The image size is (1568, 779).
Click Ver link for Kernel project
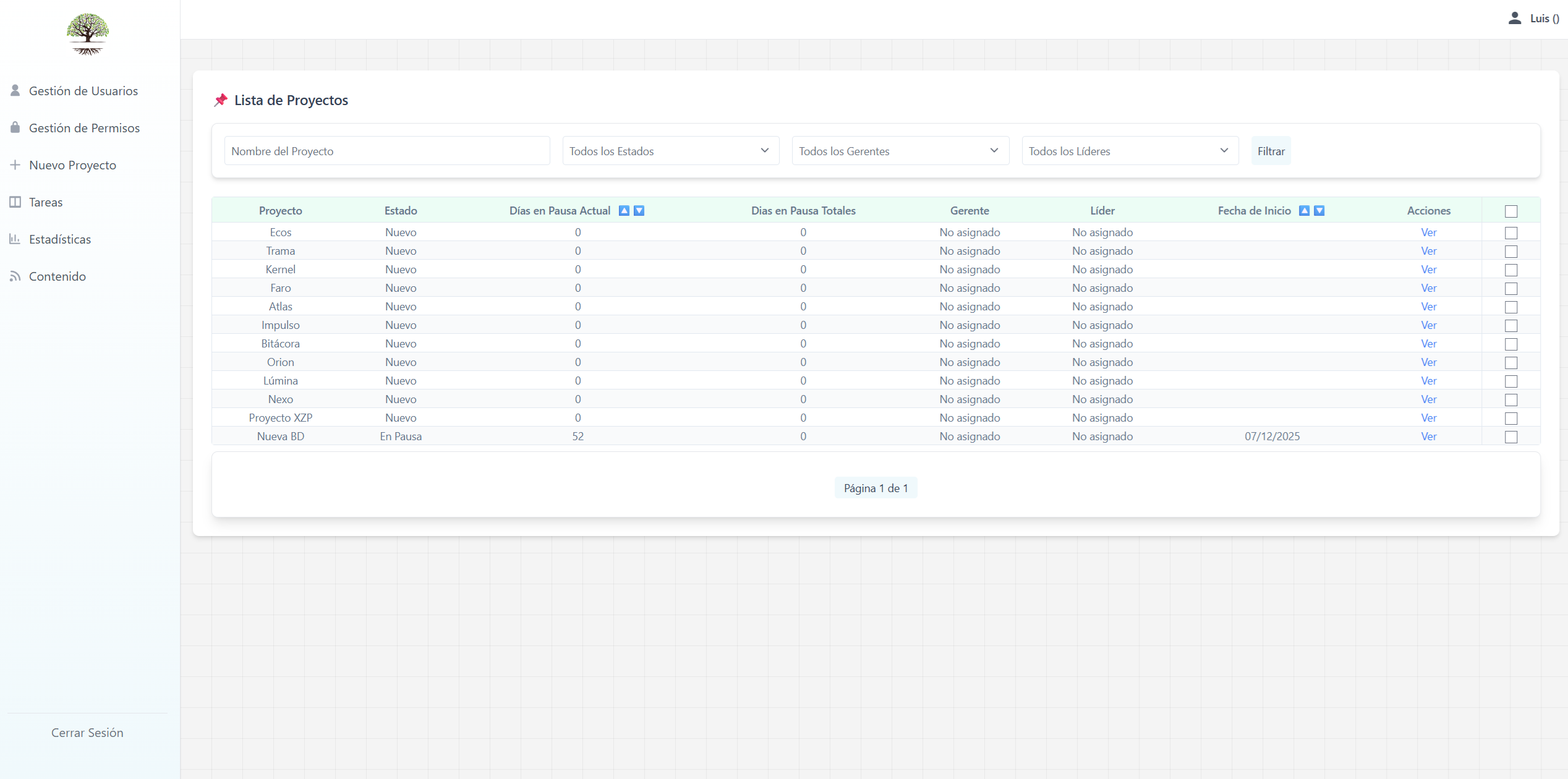tap(1428, 270)
